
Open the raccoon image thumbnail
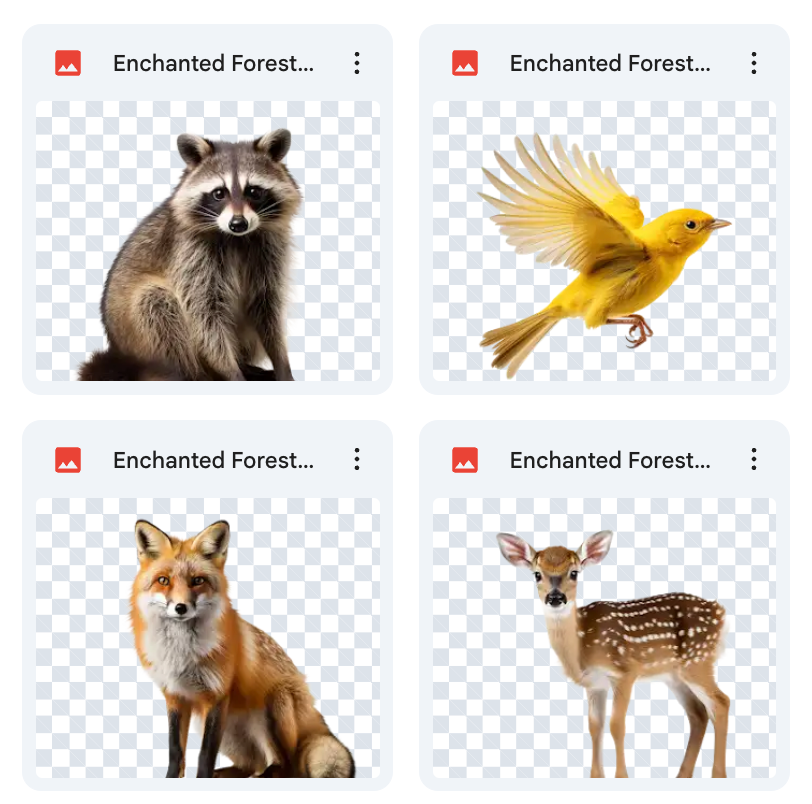[208, 240]
